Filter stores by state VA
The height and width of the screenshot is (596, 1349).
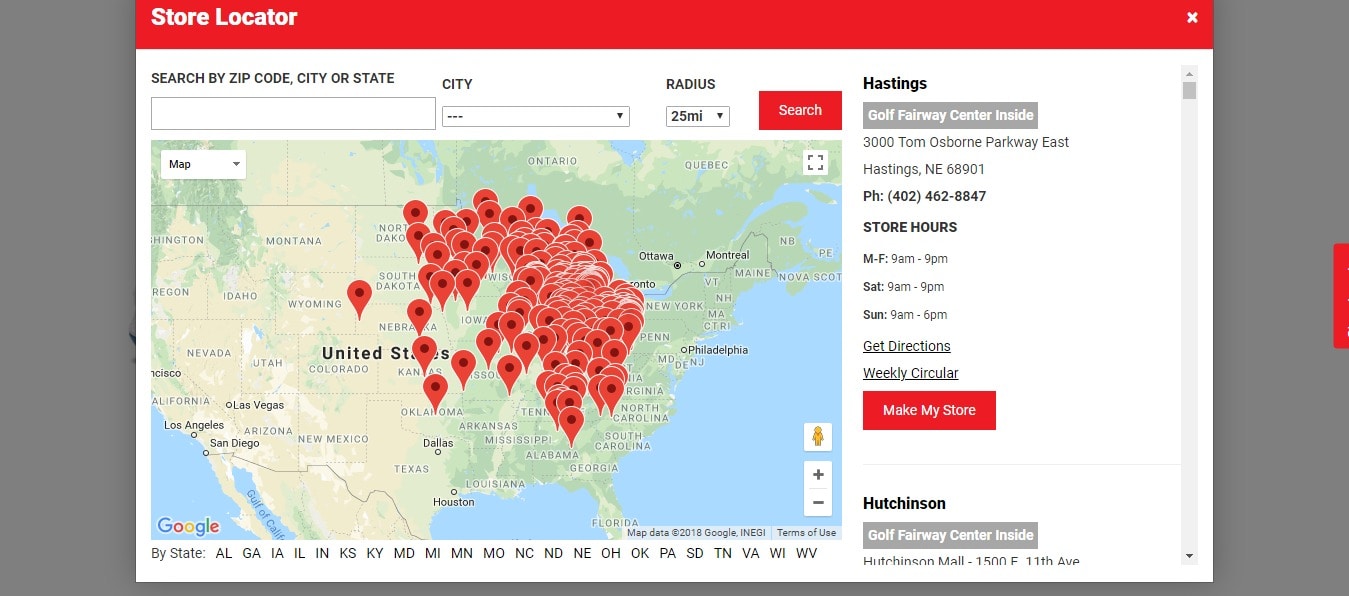click(751, 553)
